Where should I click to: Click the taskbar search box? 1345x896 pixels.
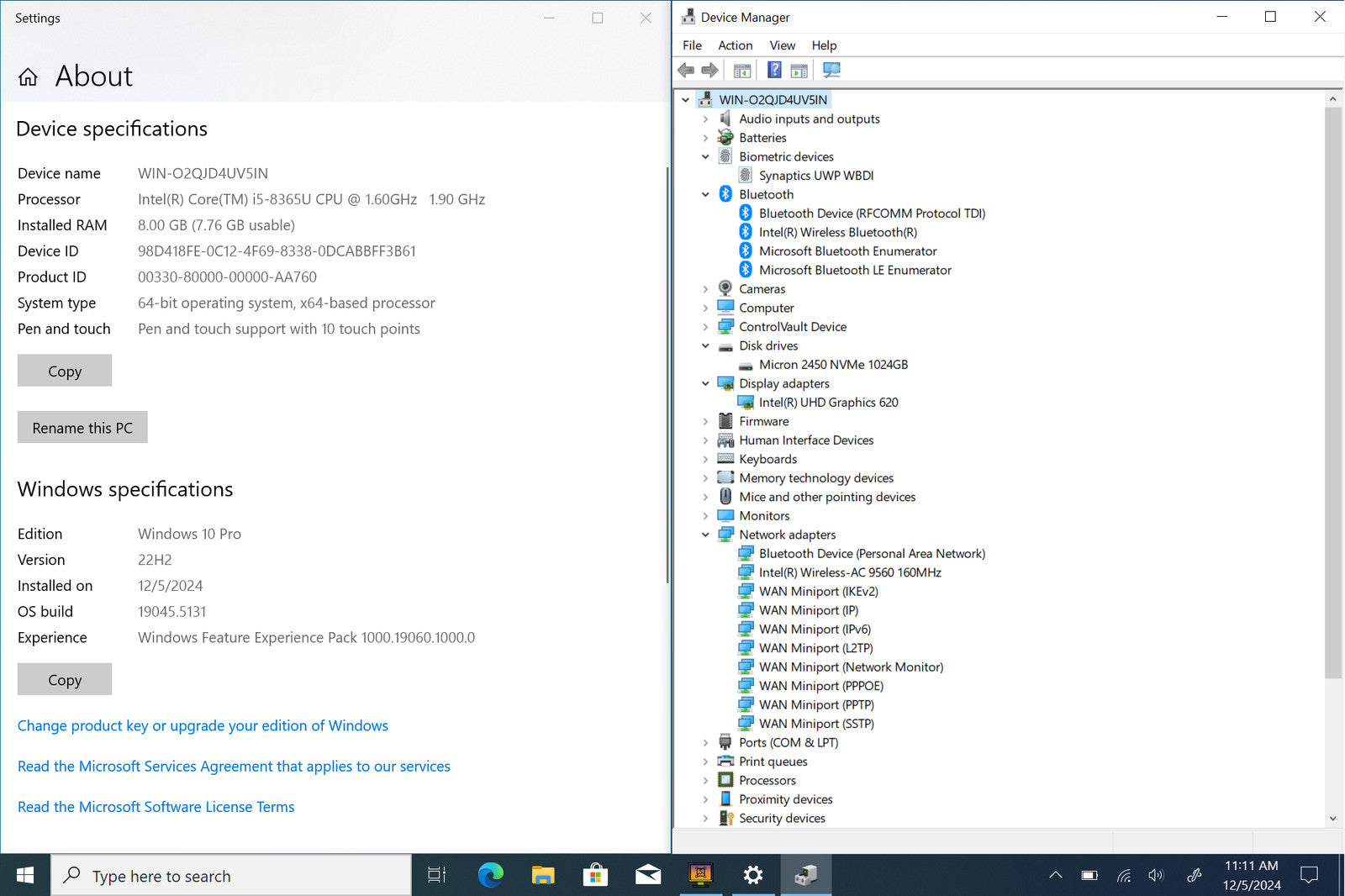click(x=231, y=876)
